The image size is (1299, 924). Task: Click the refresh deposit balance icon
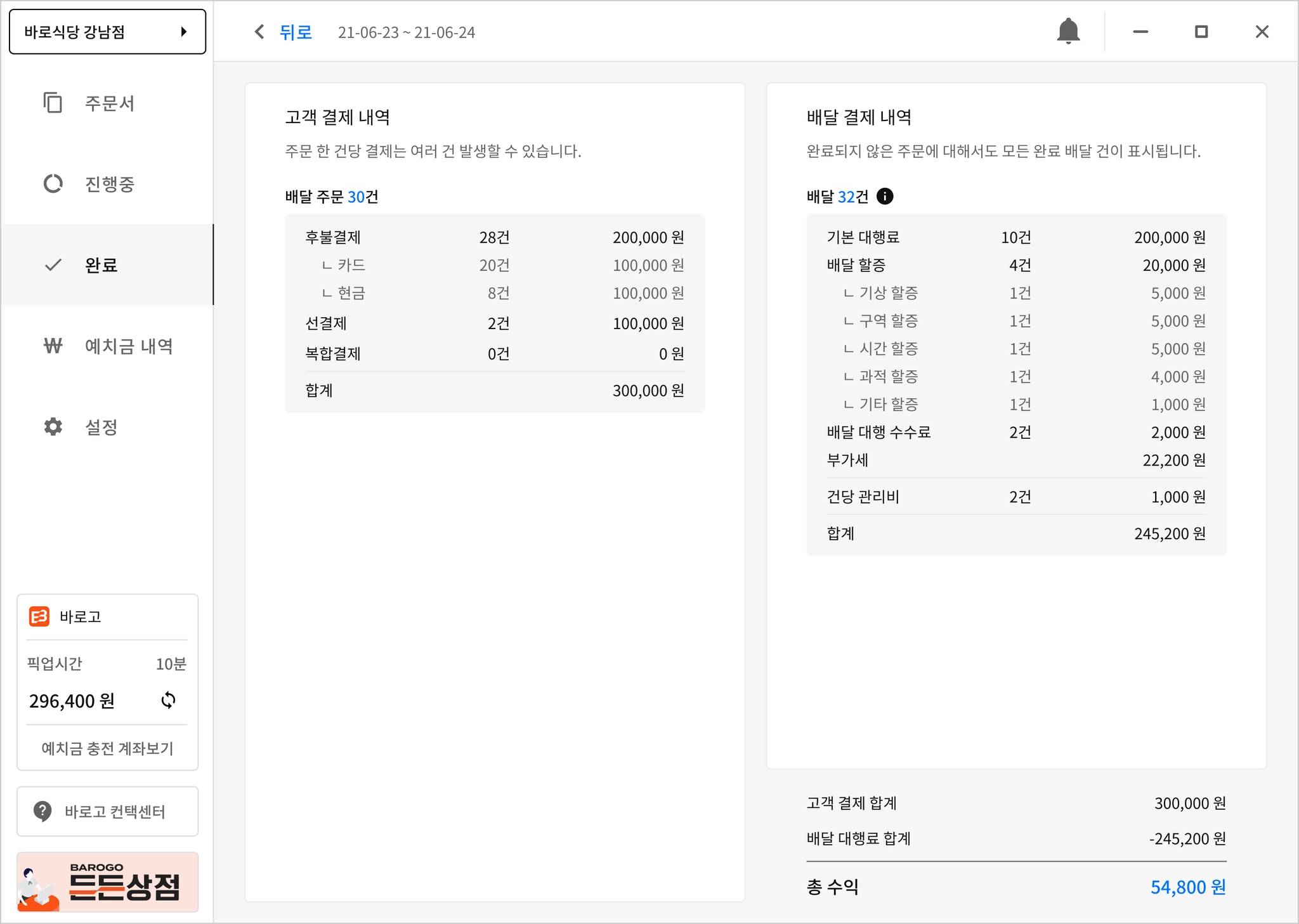point(168,700)
